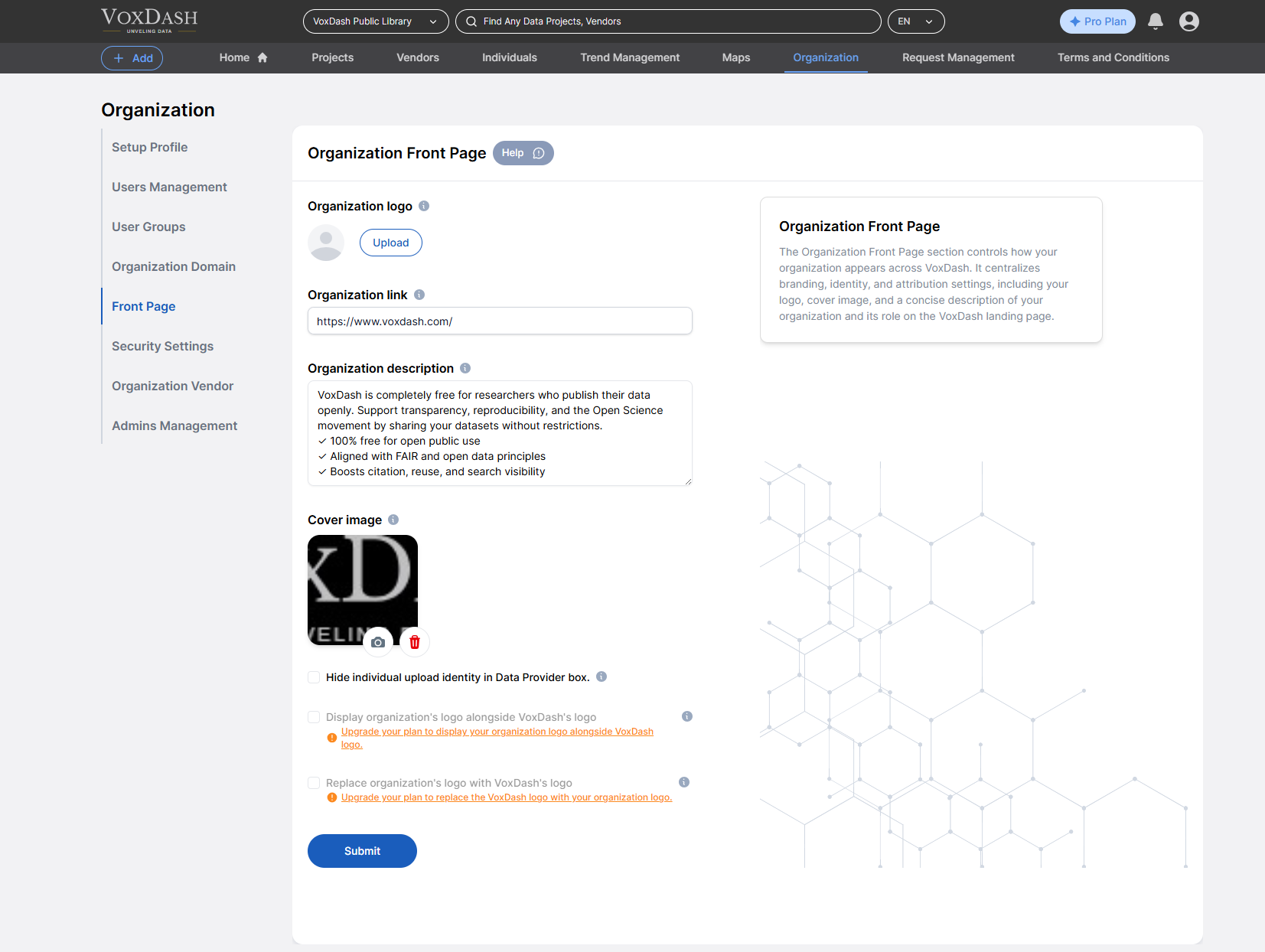Viewport: 1265px width, 952px height.
Task: Open Terms and Conditions
Action: pyautogui.click(x=1113, y=57)
